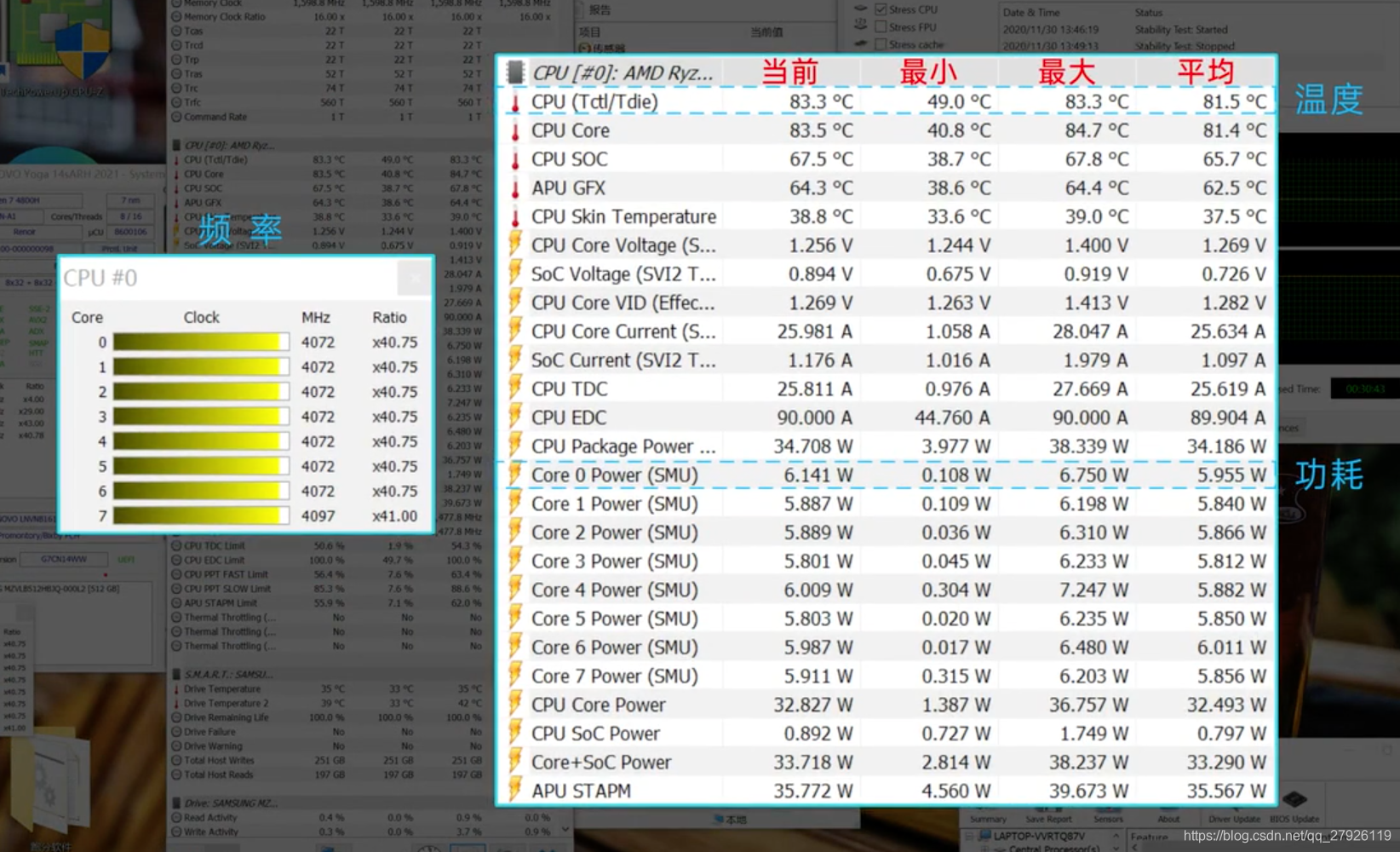Click lightning icon beside CPU Core Power
This screenshot has height=852, width=1400.
coord(515,705)
